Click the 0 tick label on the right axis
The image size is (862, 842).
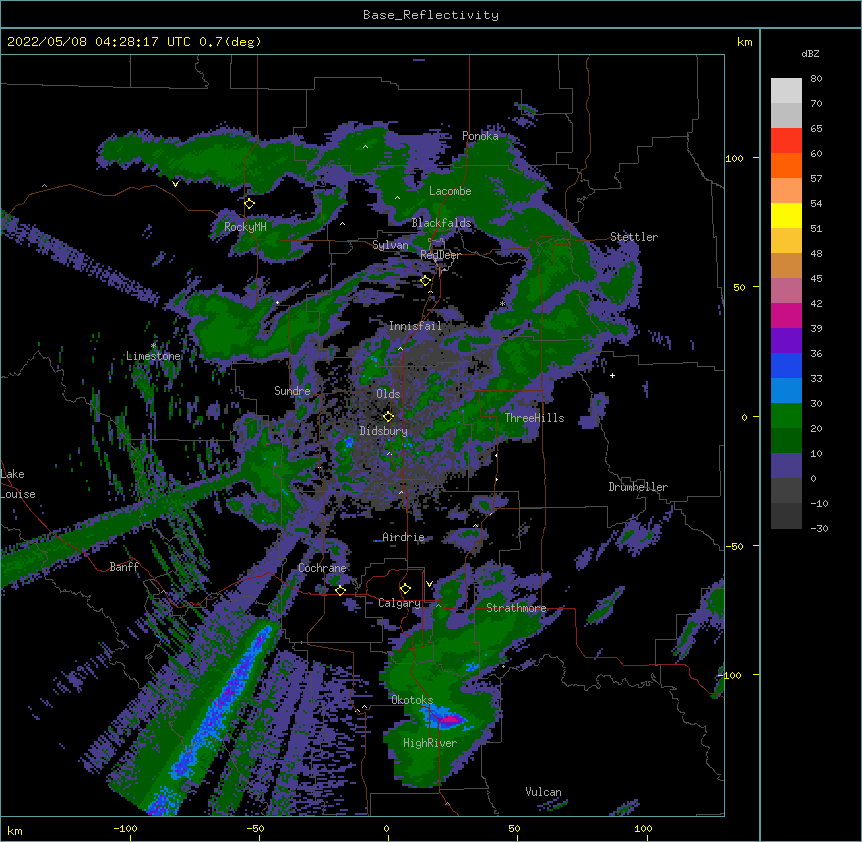coord(744,417)
